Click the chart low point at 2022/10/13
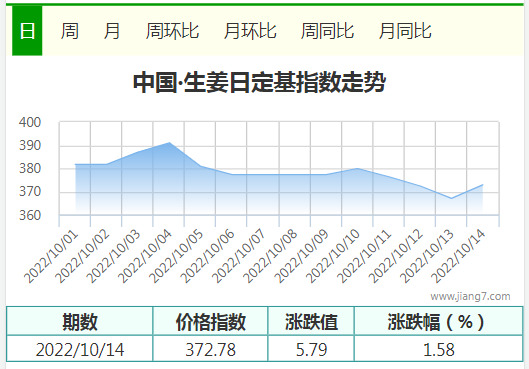529x369 pixels. 451,198
